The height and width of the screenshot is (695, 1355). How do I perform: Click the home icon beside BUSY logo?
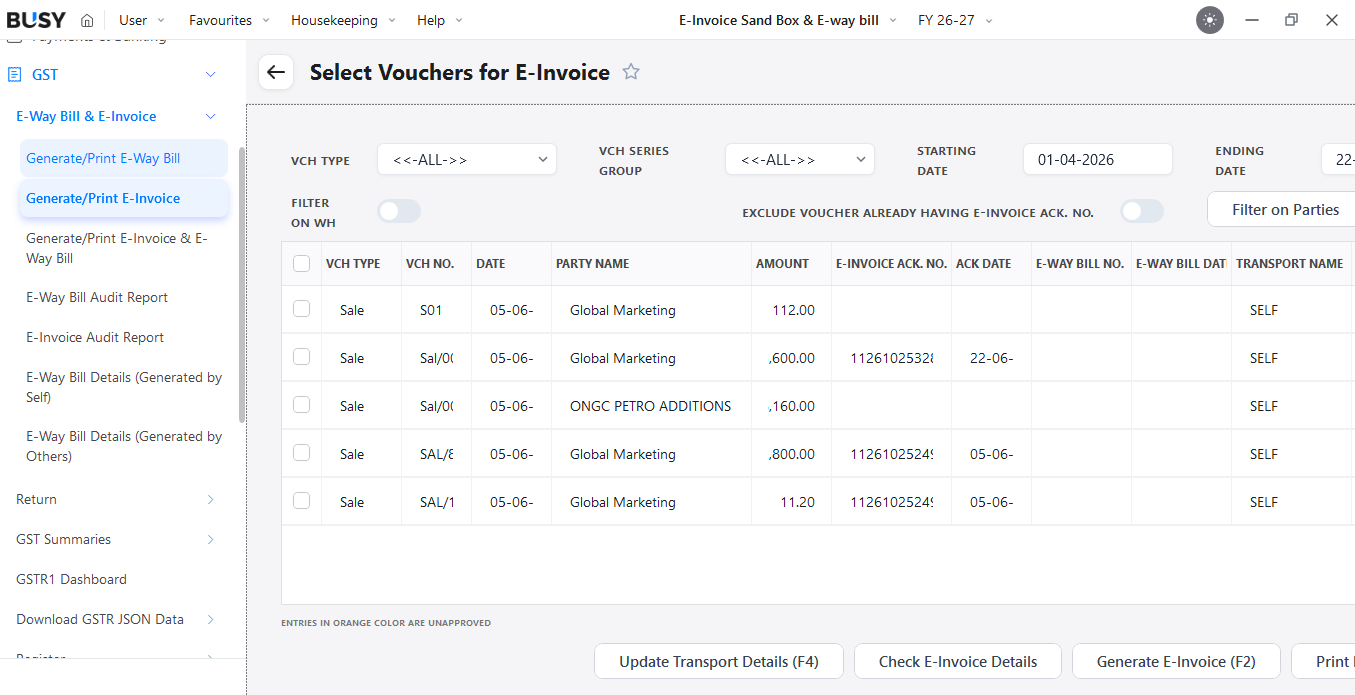click(x=87, y=20)
